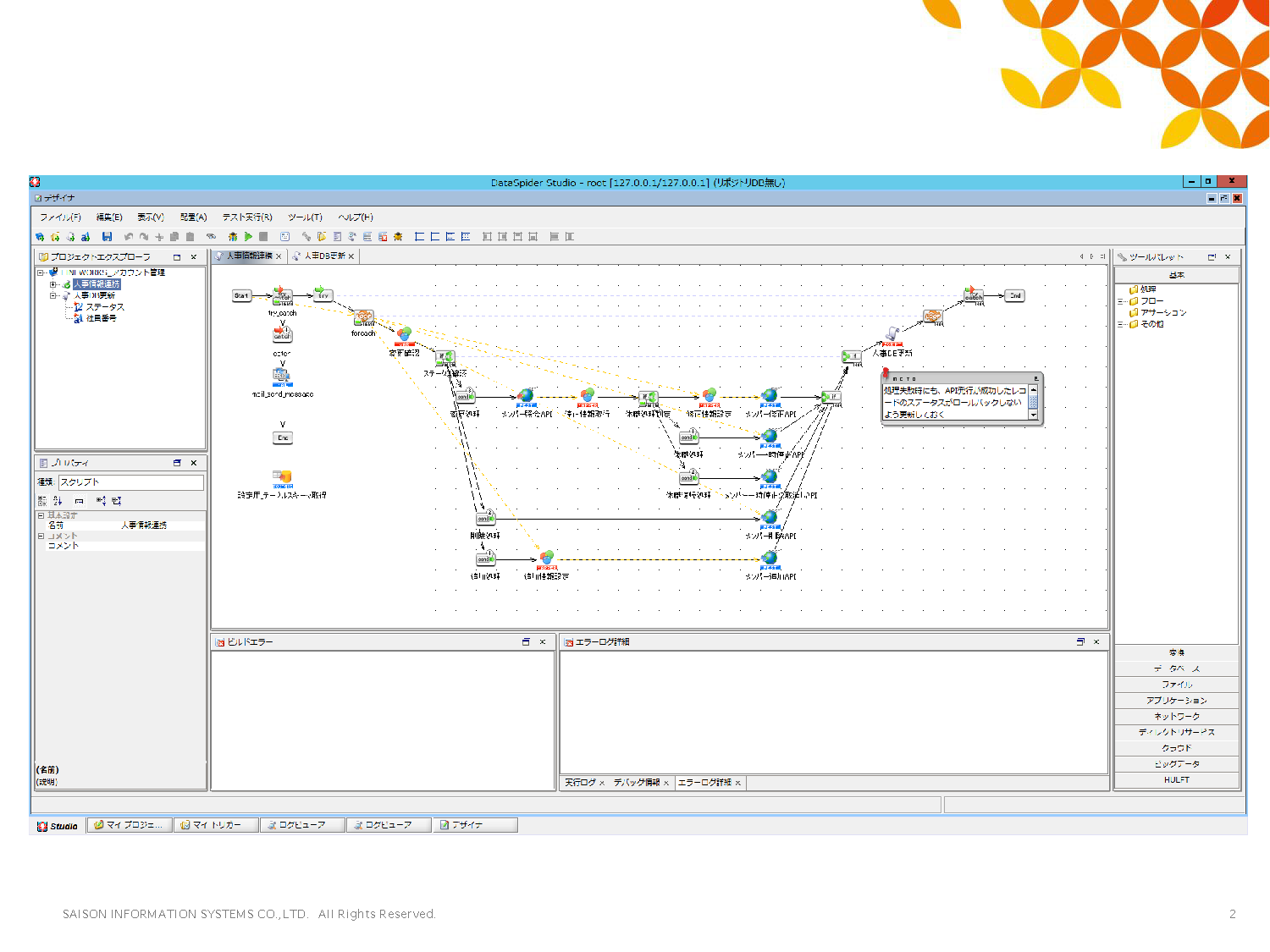
Task: Click the stop execution icon
Action: point(263,236)
